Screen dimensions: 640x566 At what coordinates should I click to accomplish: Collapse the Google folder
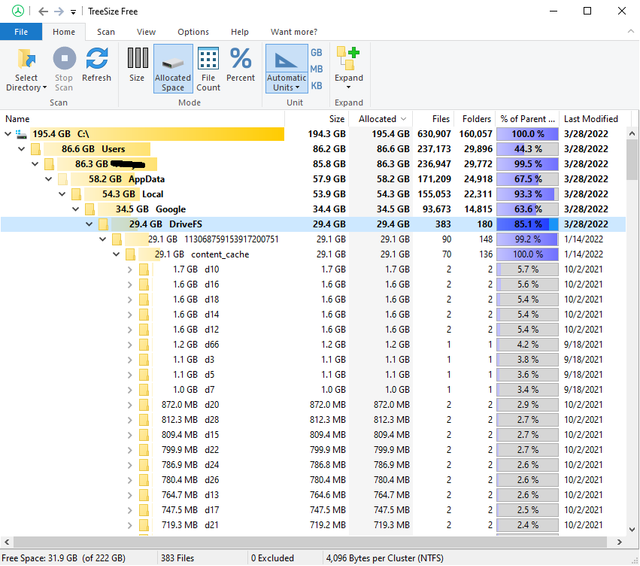click(x=76, y=209)
